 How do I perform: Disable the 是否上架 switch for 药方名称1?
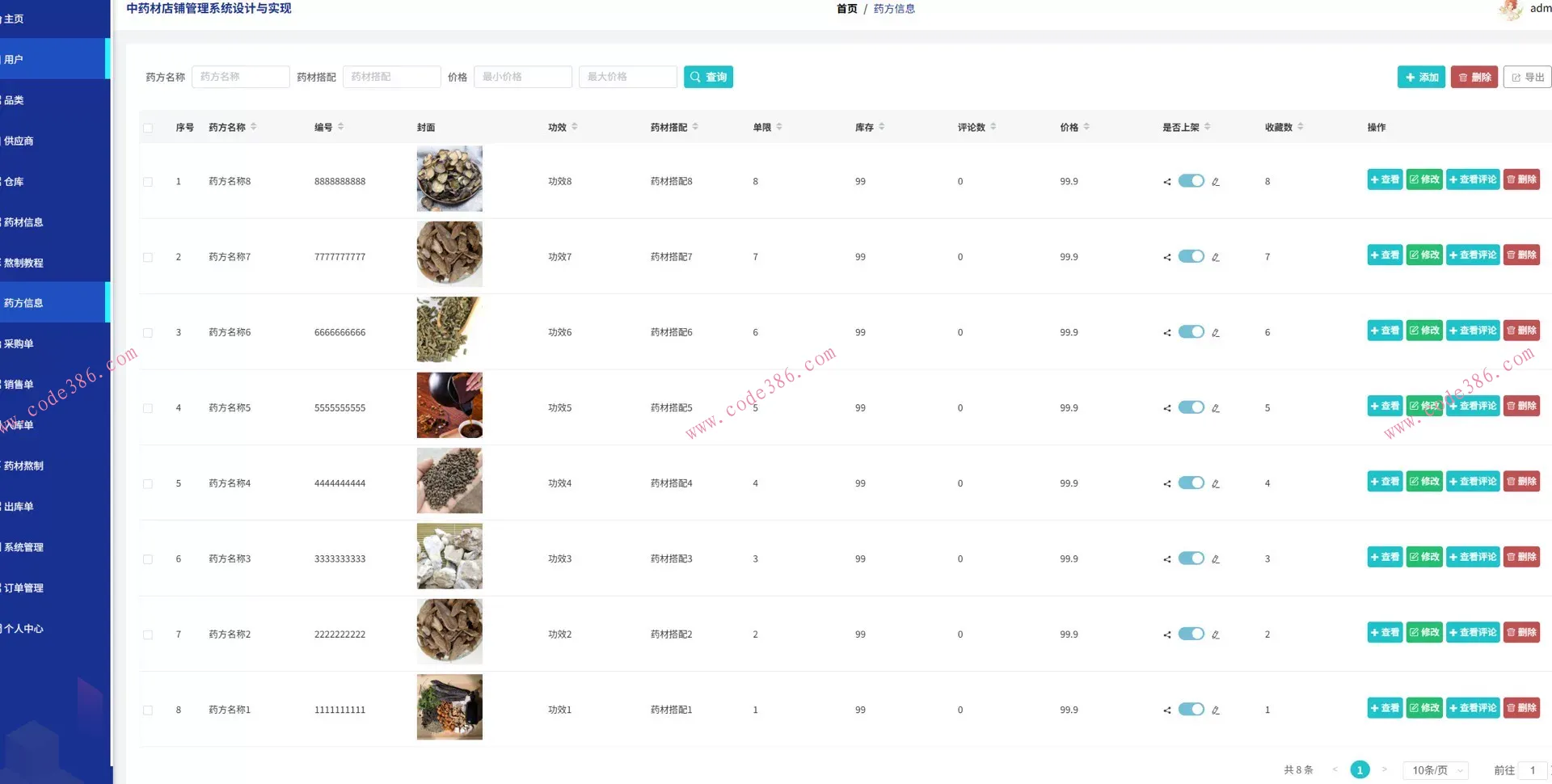tap(1191, 709)
